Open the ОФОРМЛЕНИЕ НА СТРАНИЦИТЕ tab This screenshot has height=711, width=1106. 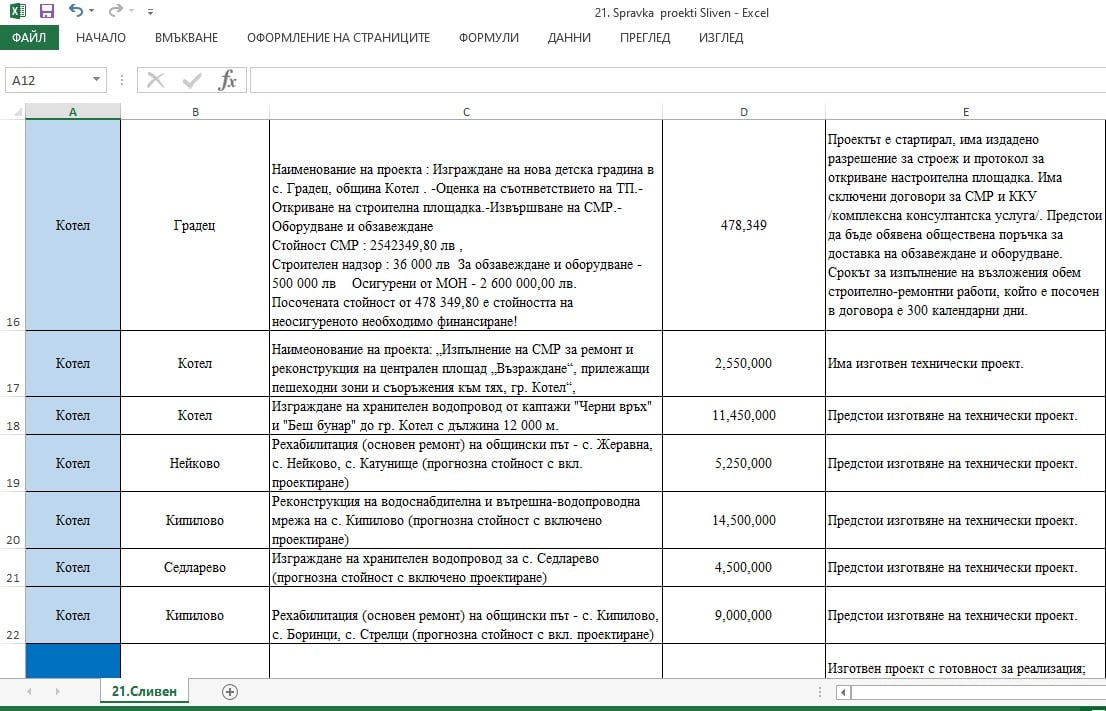click(338, 38)
